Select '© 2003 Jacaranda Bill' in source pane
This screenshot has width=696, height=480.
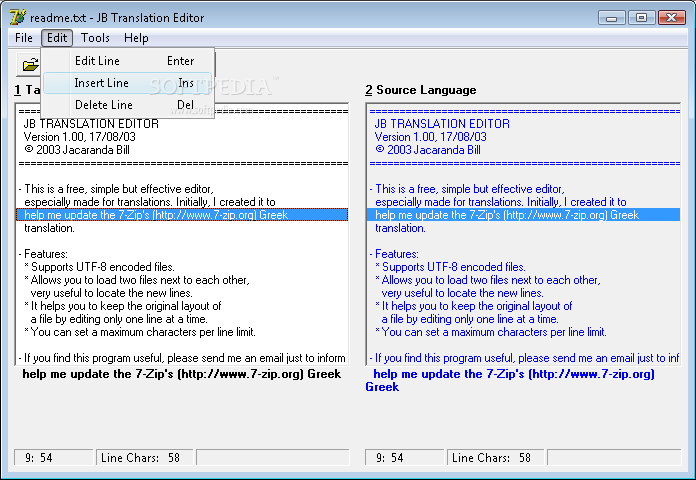coord(427,150)
